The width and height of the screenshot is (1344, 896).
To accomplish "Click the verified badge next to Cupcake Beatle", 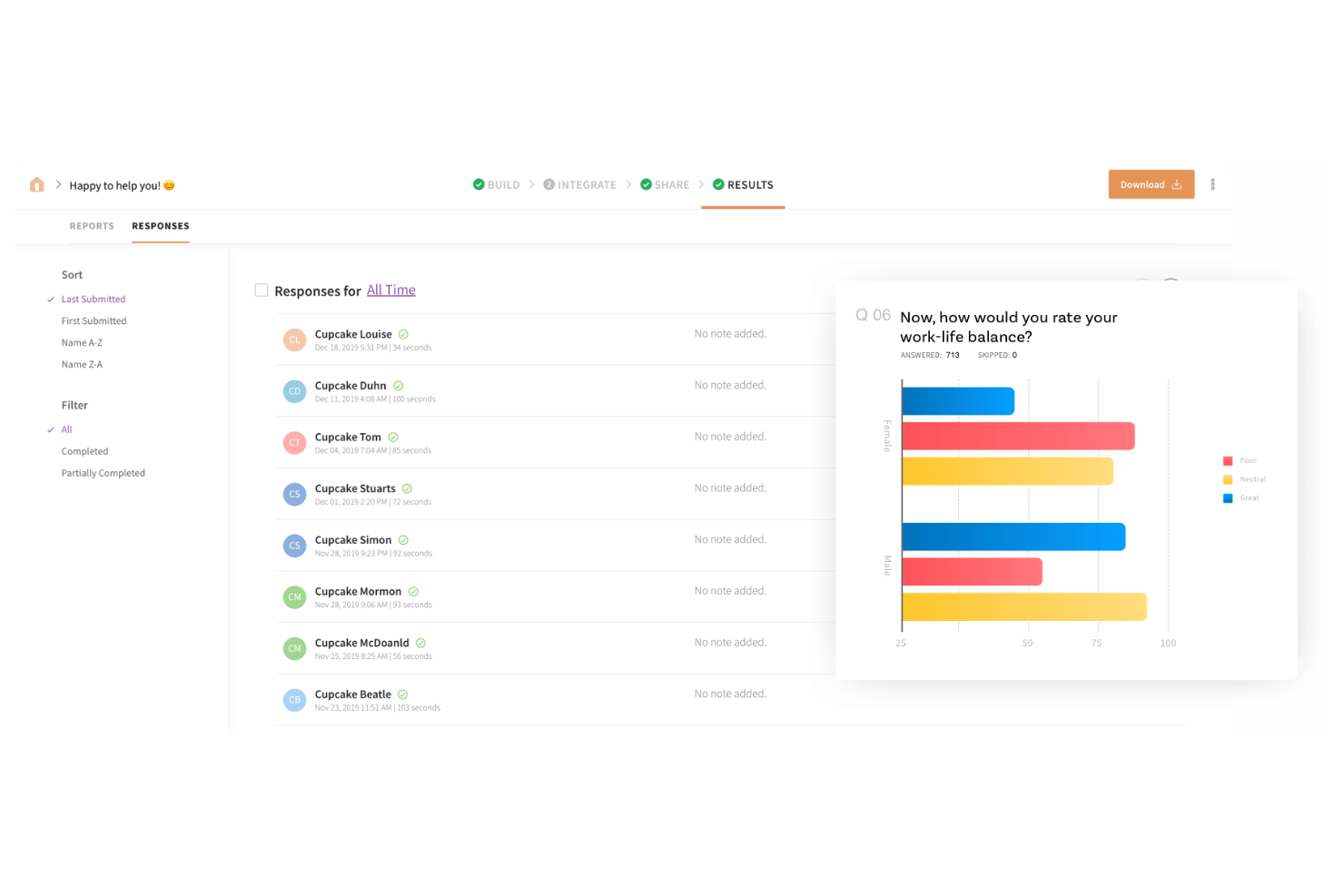I will (x=403, y=694).
